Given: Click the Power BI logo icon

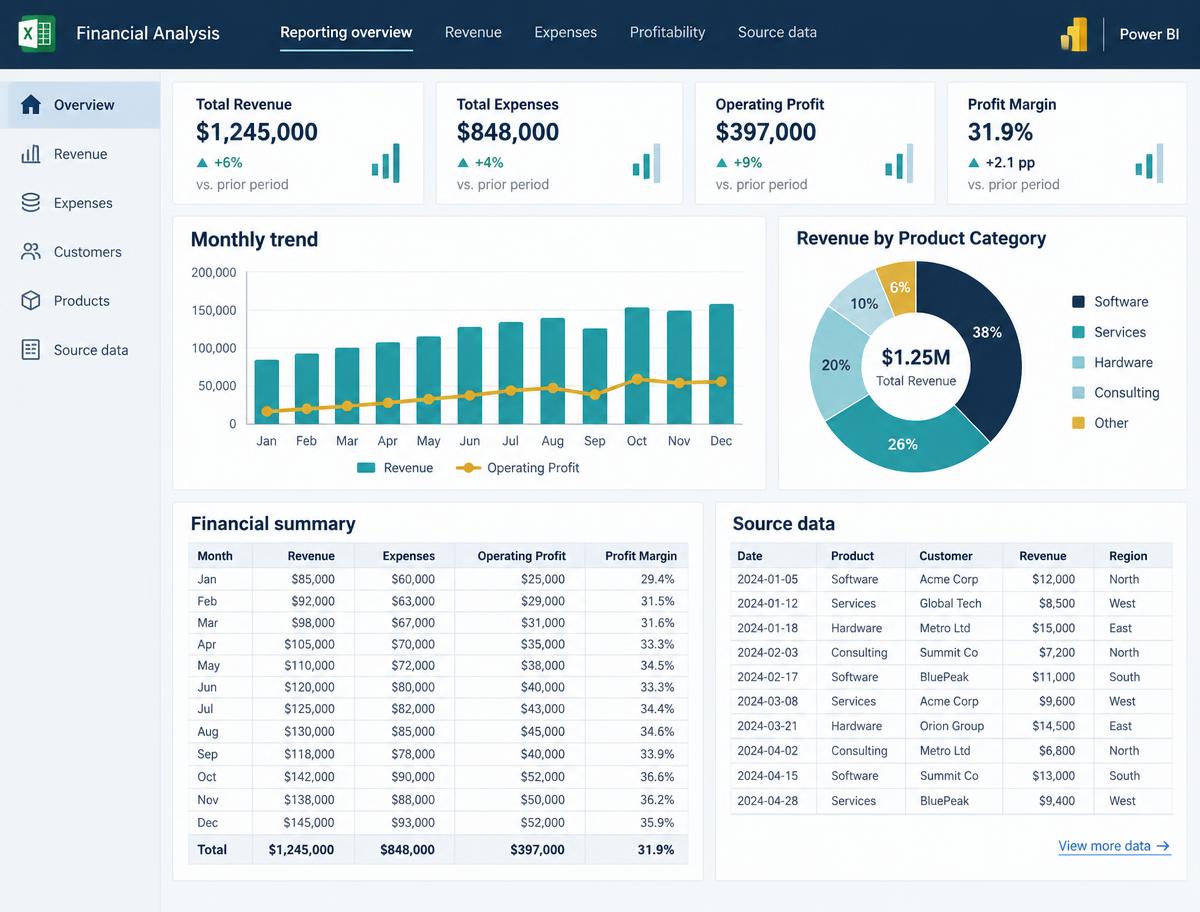Looking at the screenshot, I should point(1073,33).
